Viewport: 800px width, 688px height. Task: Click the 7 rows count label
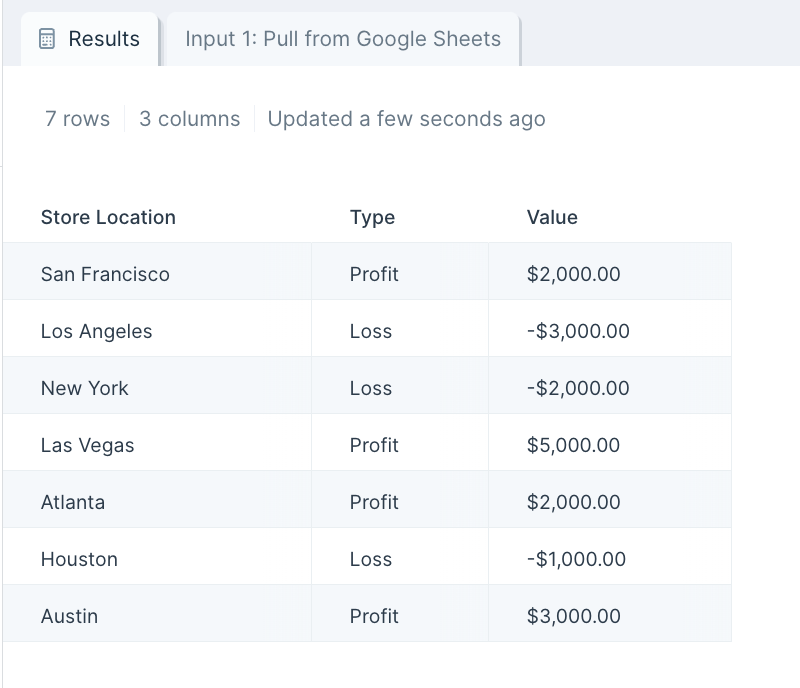[77, 119]
